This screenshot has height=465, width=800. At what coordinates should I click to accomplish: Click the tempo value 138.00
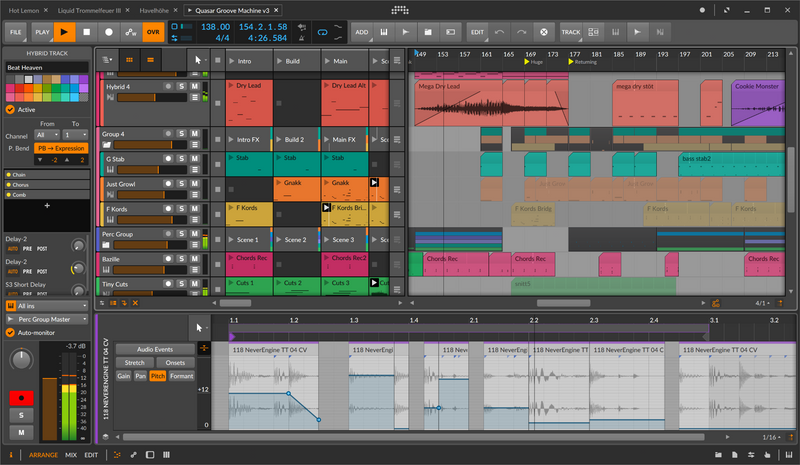click(215, 27)
